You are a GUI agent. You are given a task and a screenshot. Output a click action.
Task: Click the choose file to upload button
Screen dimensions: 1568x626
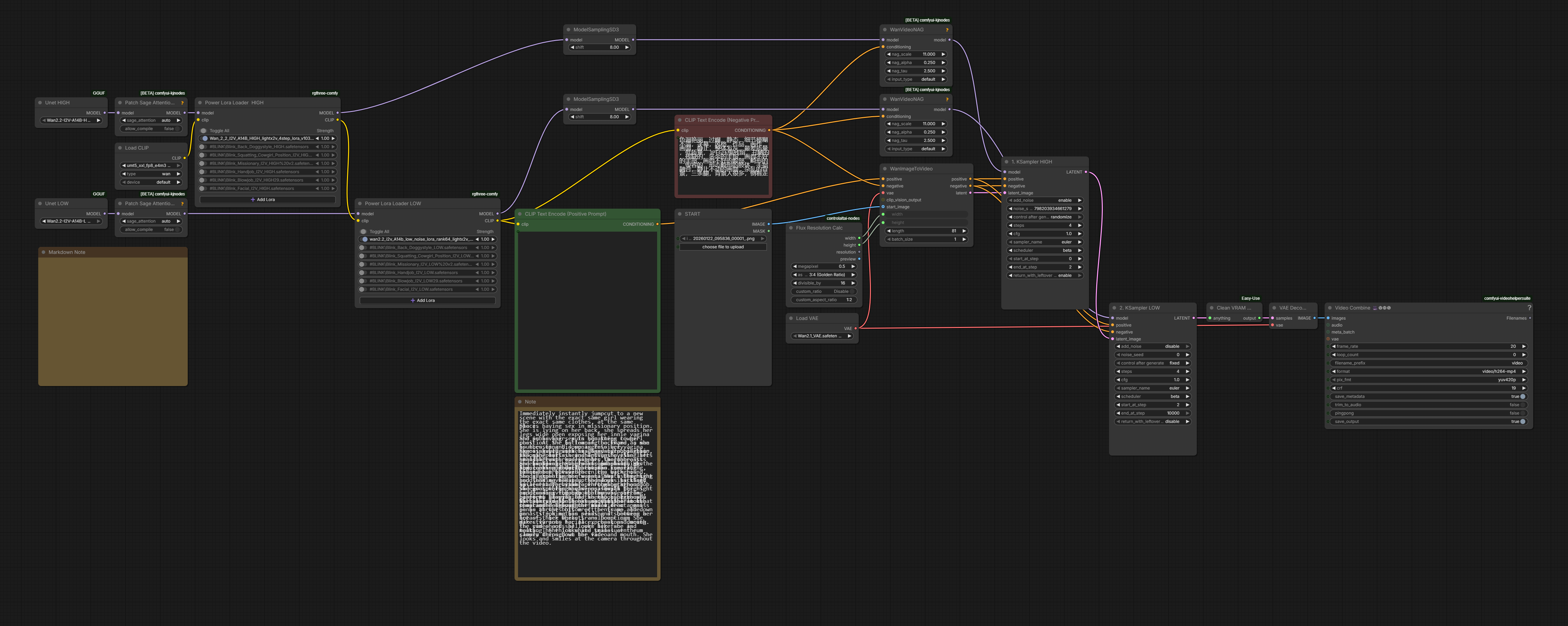point(722,247)
